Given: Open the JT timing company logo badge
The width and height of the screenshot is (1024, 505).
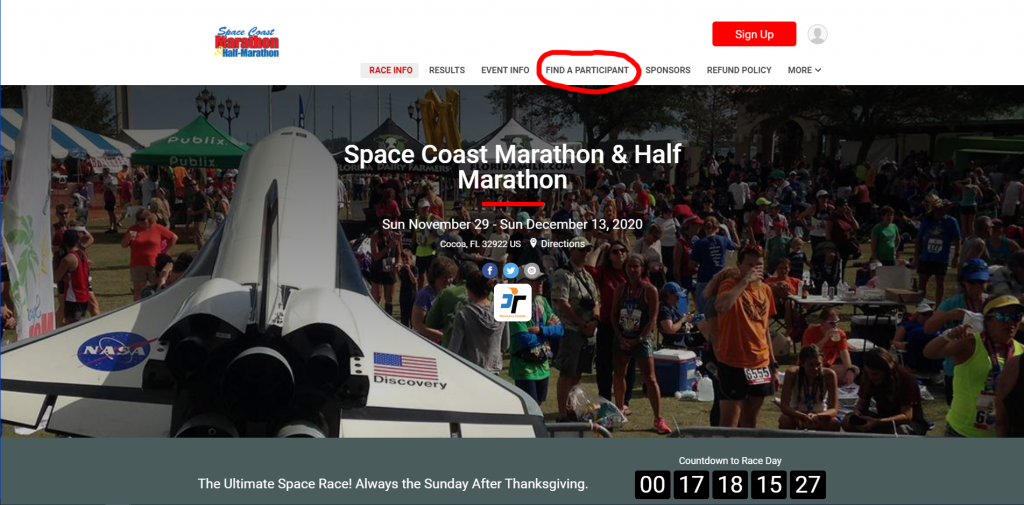Looking at the screenshot, I should (x=513, y=302).
